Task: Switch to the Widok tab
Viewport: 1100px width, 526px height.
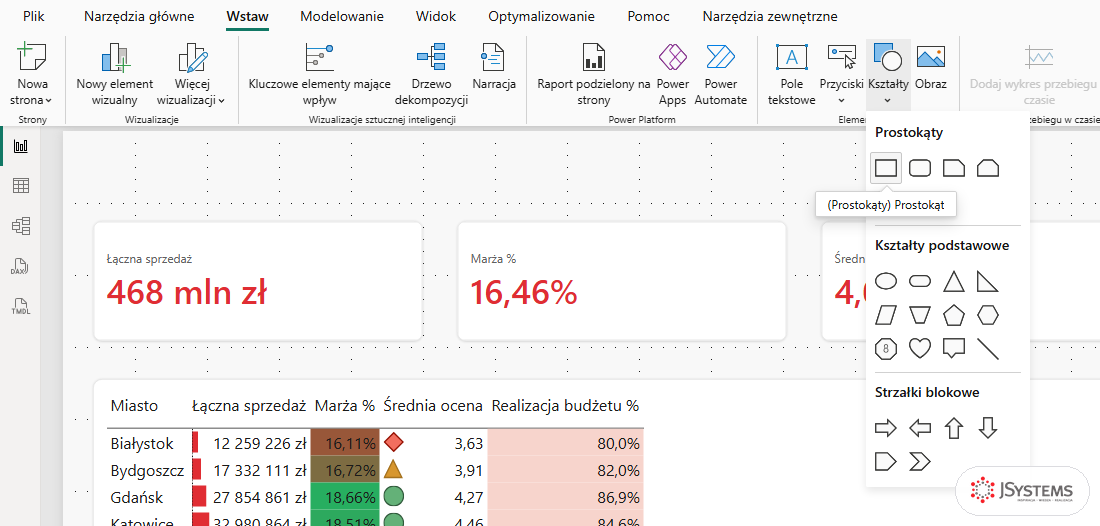Action: click(x=435, y=16)
